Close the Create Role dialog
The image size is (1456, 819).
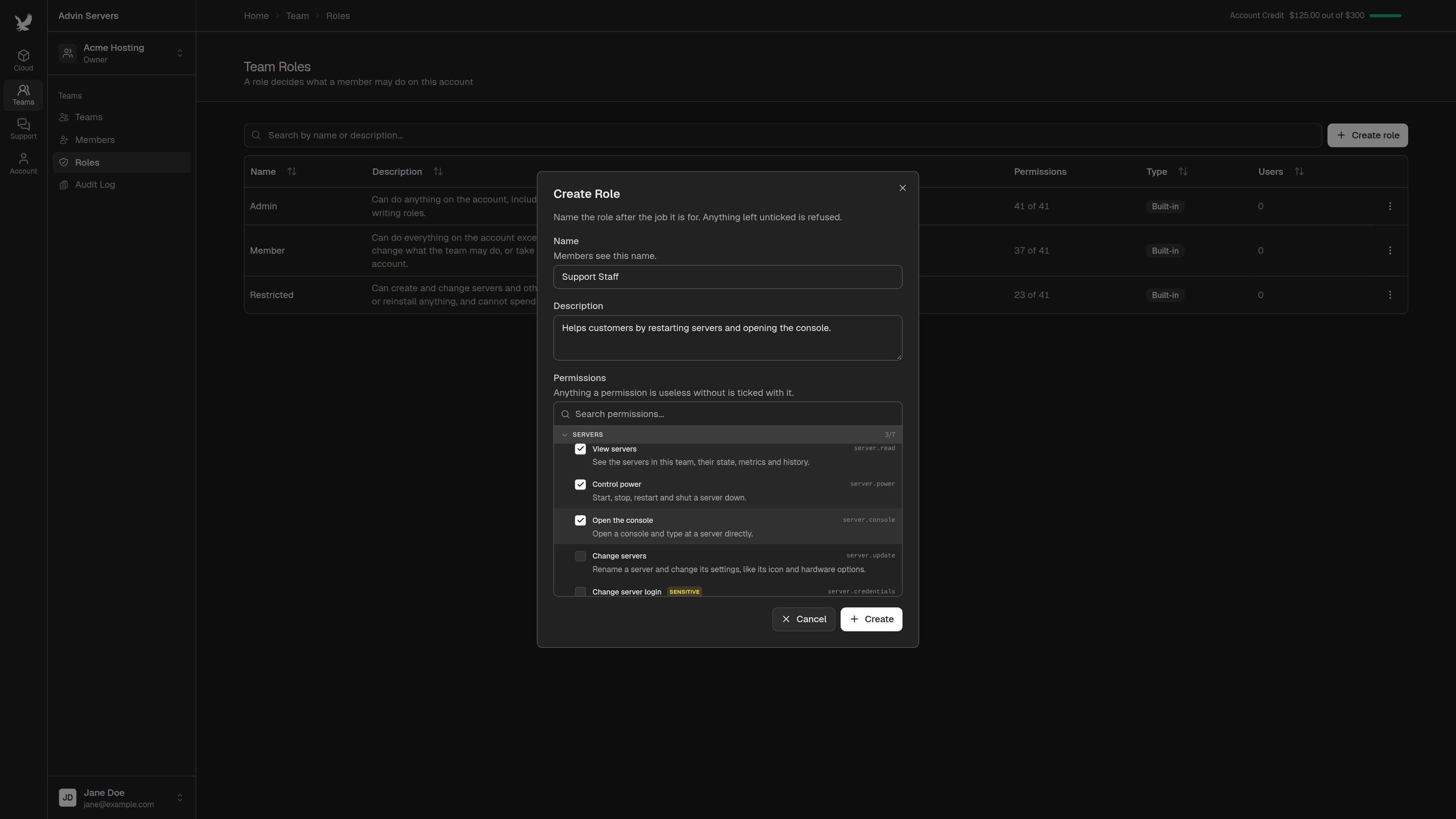(x=902, y=188)
